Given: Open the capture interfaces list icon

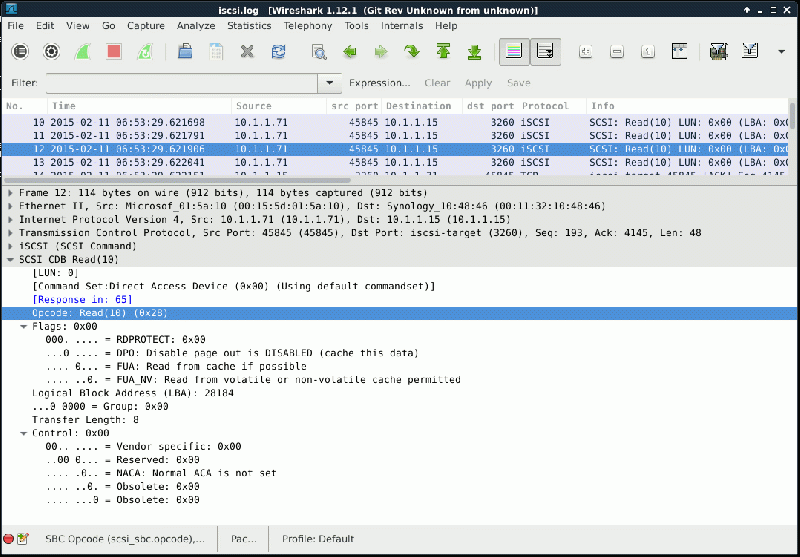Looking at the screenshot, I should tap(20, 52).
